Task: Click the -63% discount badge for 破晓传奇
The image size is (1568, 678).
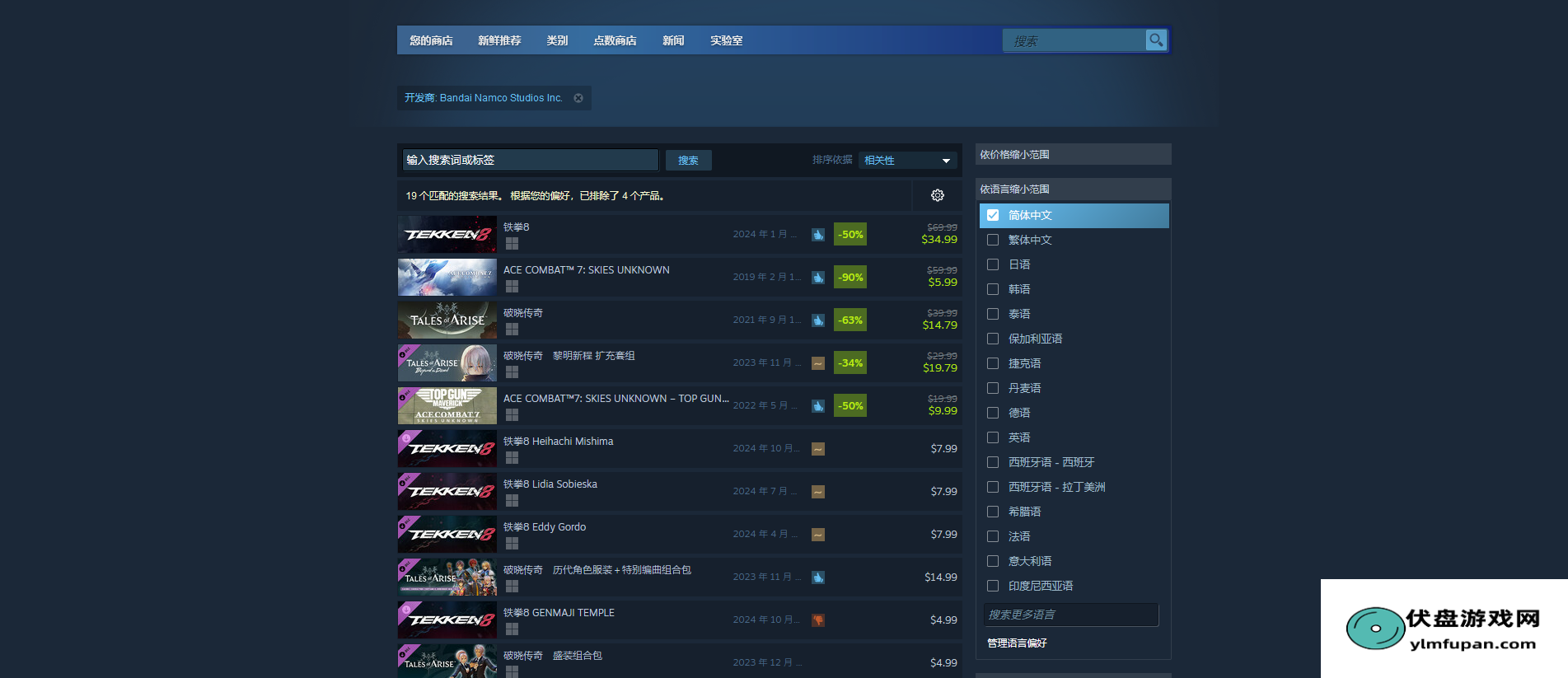Action: (850, 320)
